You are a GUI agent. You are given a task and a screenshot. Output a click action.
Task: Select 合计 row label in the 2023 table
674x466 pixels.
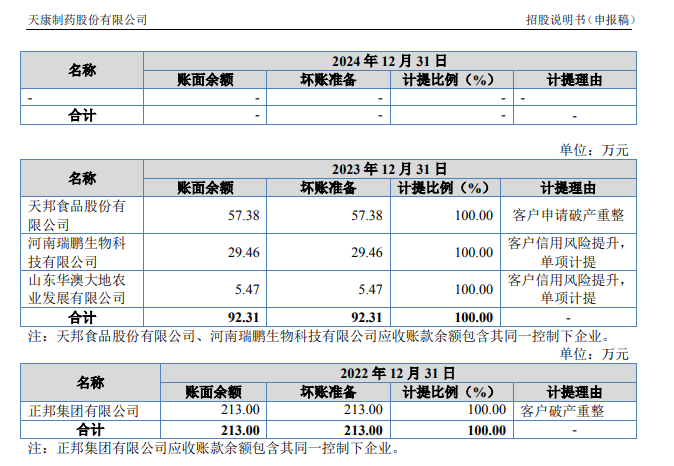(x=82, y=318)
